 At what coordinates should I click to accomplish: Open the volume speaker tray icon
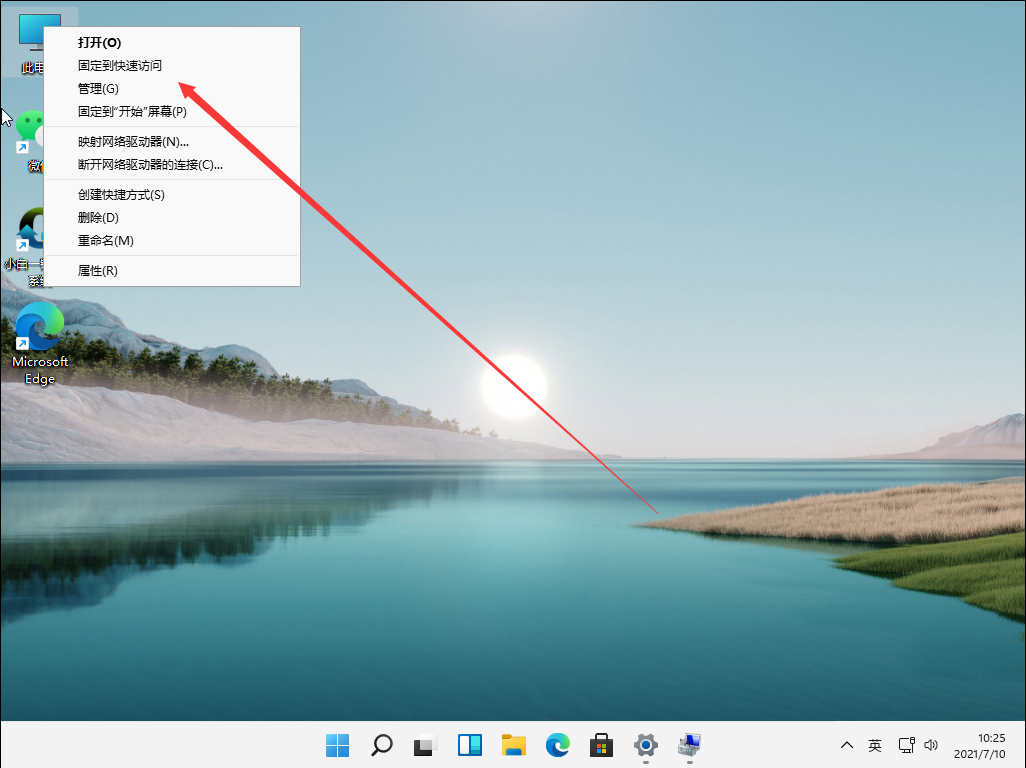931,745
